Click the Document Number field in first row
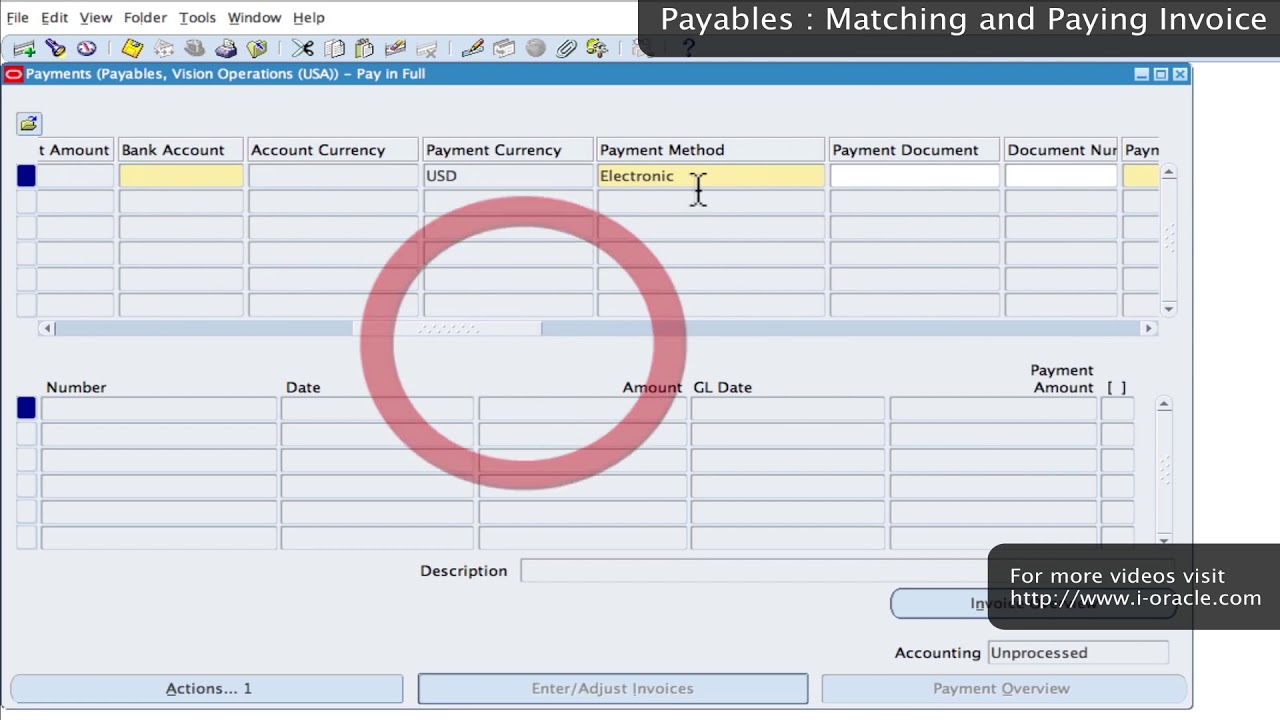Screen dimensions: 1280x720 click(x=1060, y=176)
